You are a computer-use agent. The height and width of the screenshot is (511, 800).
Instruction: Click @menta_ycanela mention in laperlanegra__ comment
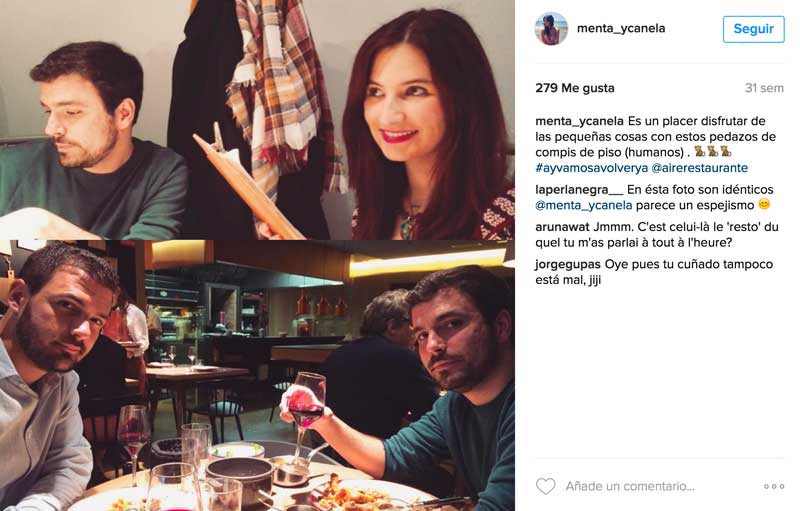tap(584, 206)
